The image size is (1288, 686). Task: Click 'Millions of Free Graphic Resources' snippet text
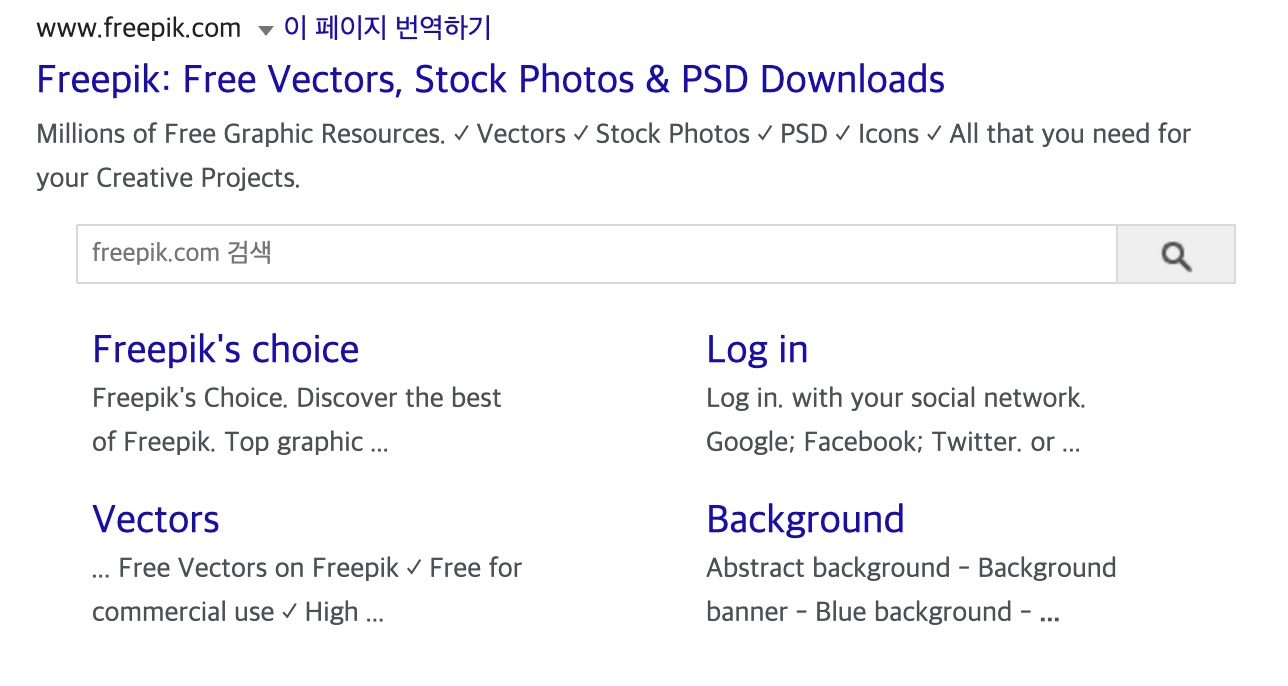point(240,134)
